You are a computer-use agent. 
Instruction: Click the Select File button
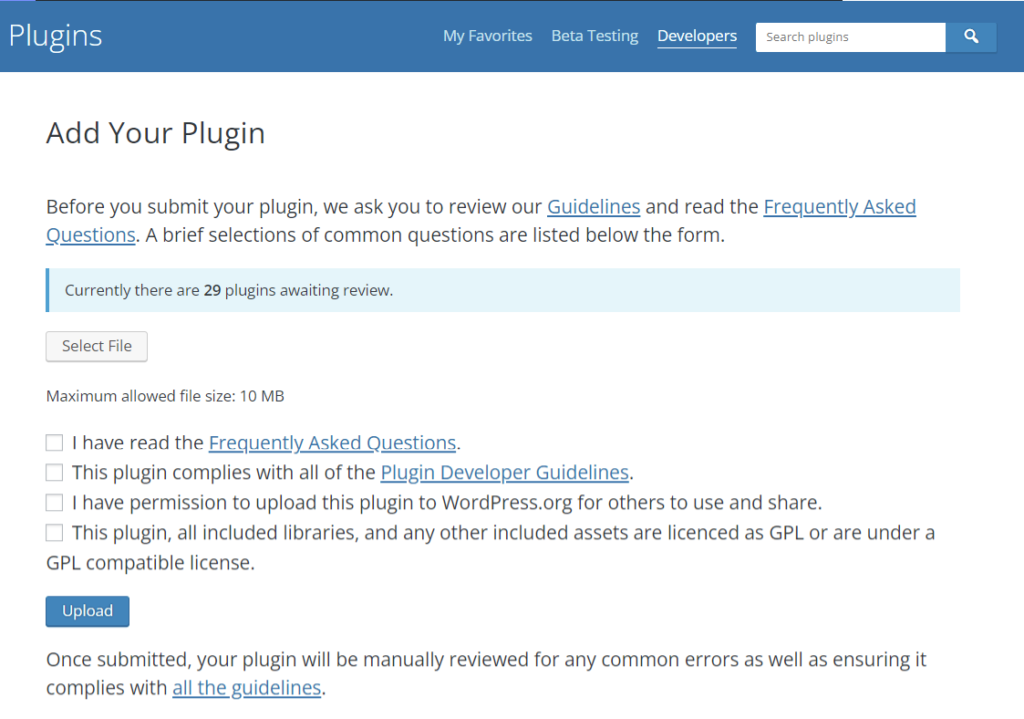(x=97, y=346)
